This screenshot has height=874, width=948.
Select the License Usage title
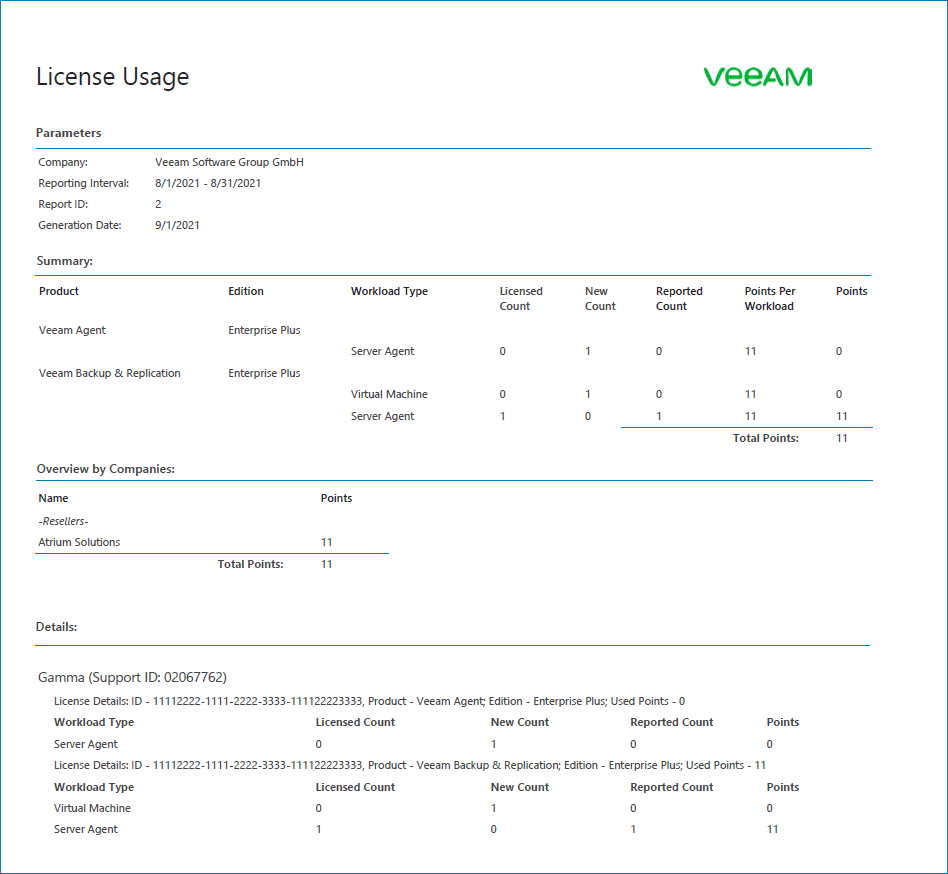pyautogui.click(x=112, y=77)
